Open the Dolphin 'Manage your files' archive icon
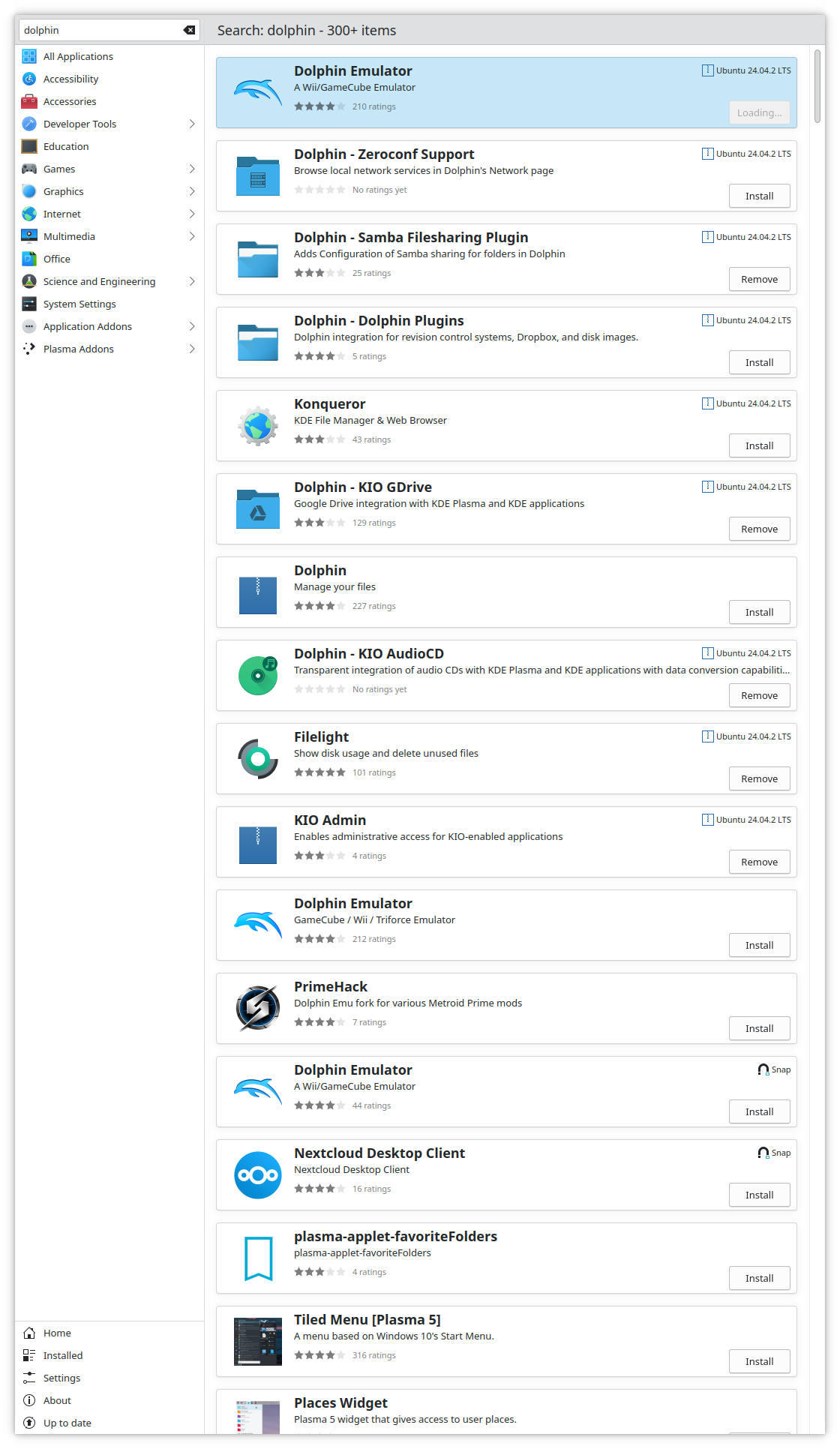The height and width of the screenshot is (1449, 840). click(x=258, y=595)
